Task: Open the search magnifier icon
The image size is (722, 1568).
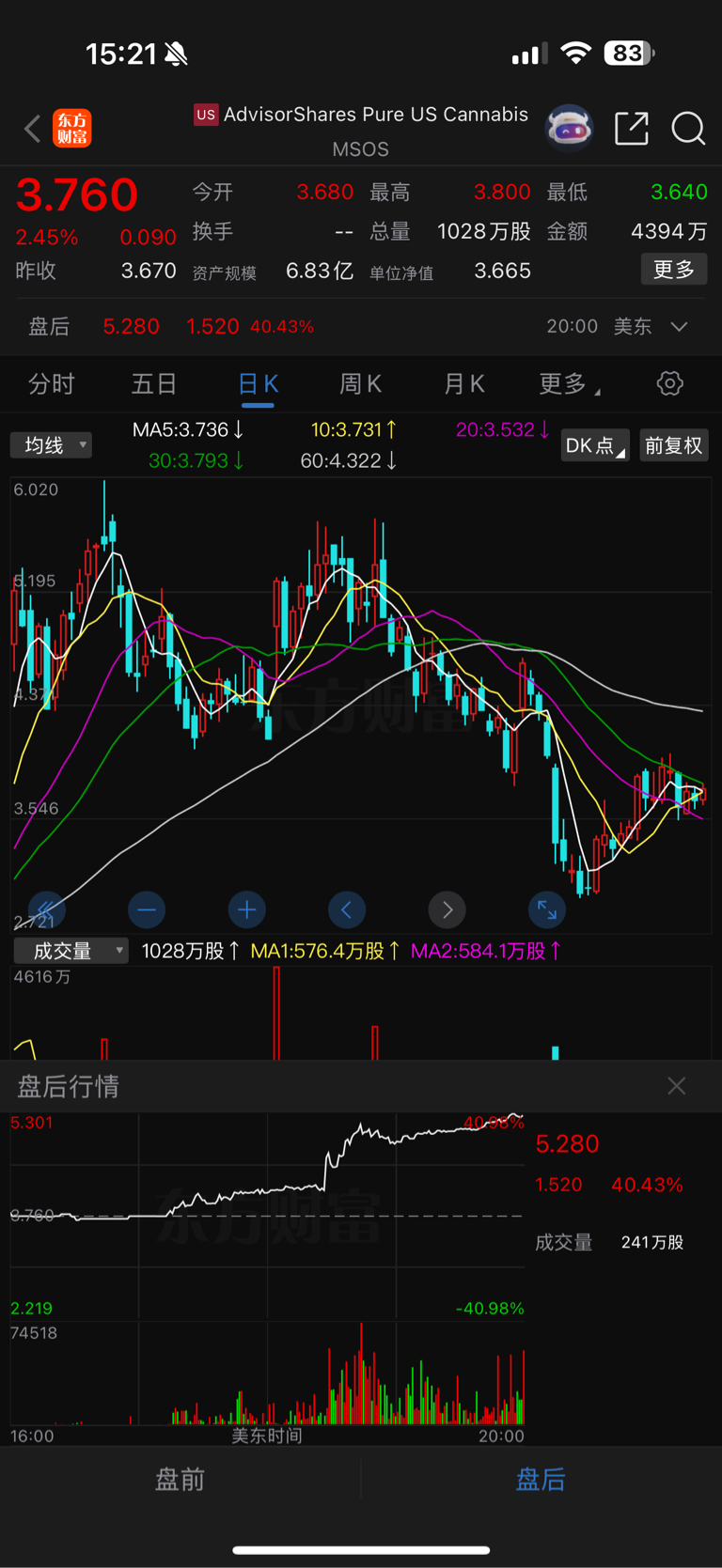Action: point(688,128)
